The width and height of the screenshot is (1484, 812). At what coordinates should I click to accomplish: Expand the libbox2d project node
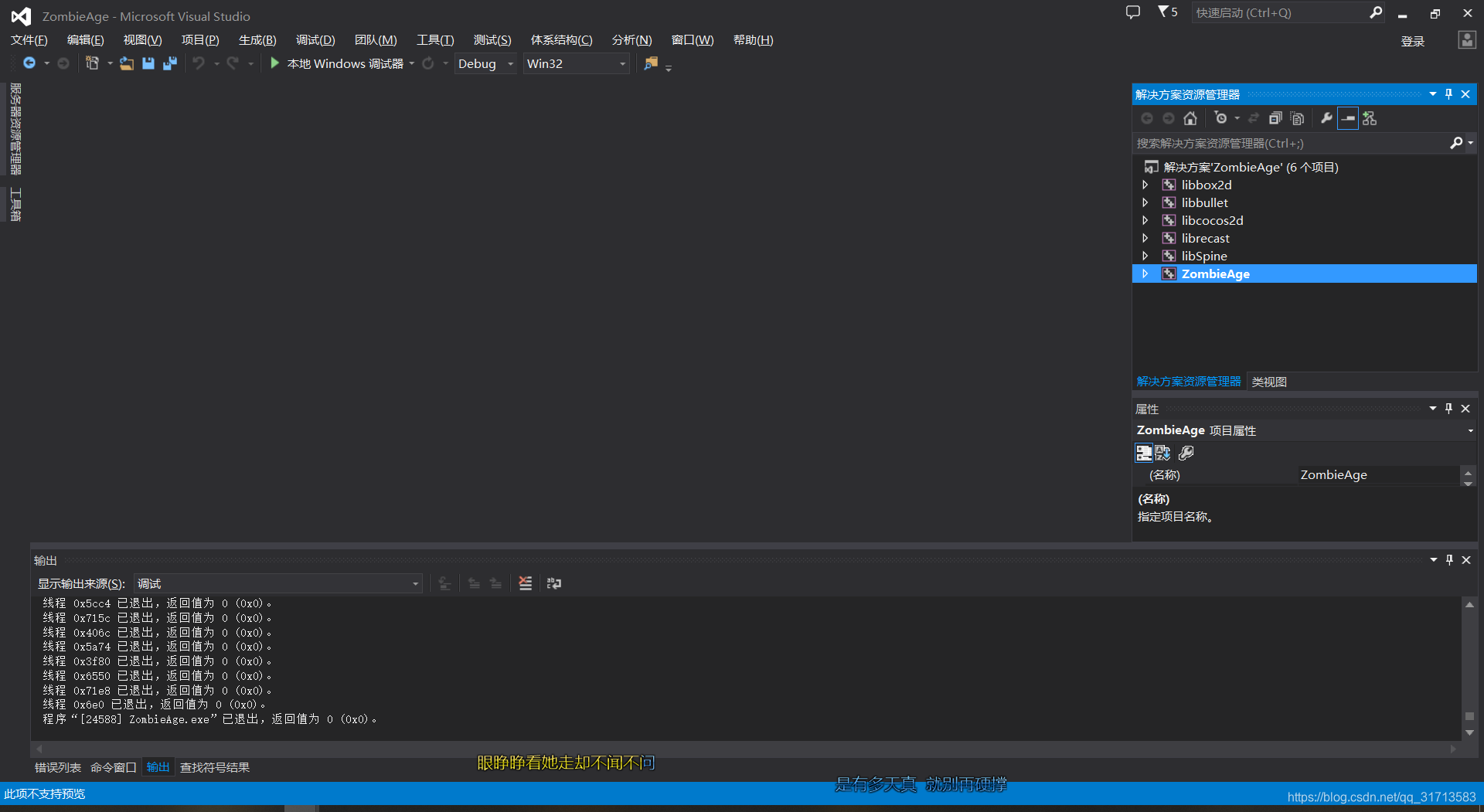[1145, 185]
